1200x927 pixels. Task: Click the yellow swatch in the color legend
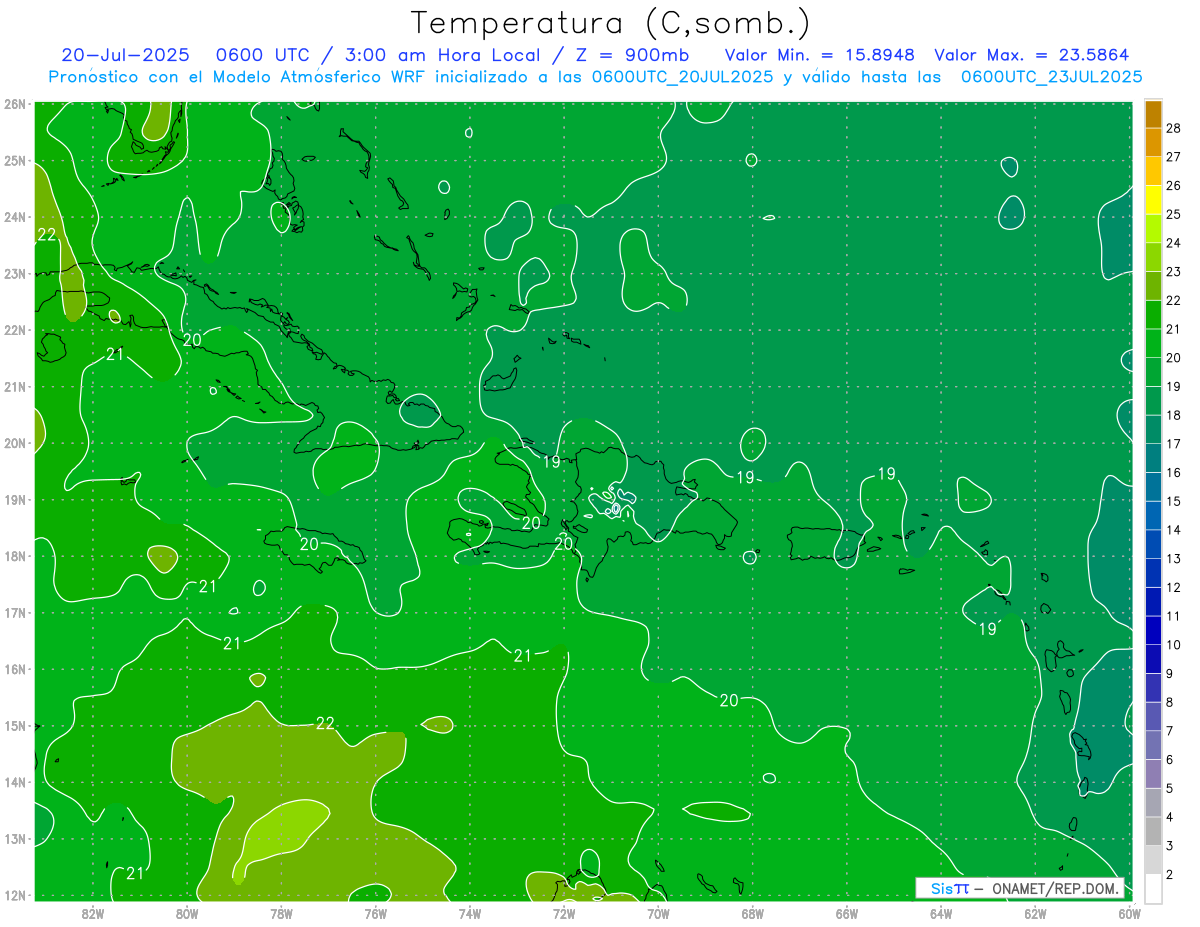pos(1153,200)
